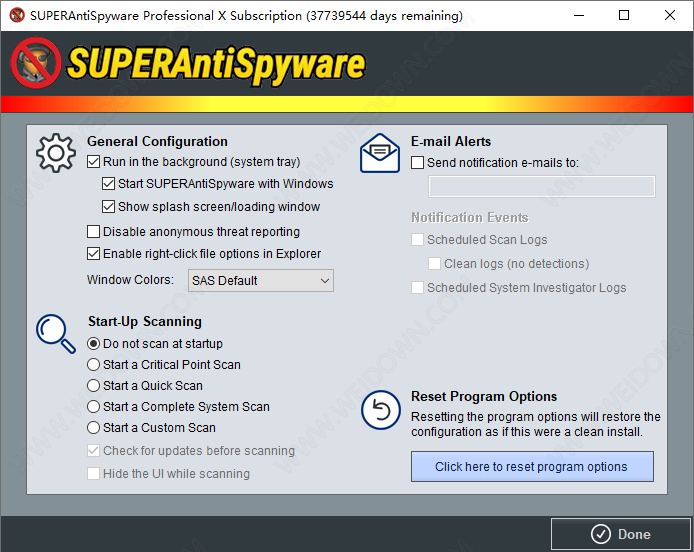Screen dimensions: 694x552
Task: Select Do not scan at startup
Action: [93, 344]
